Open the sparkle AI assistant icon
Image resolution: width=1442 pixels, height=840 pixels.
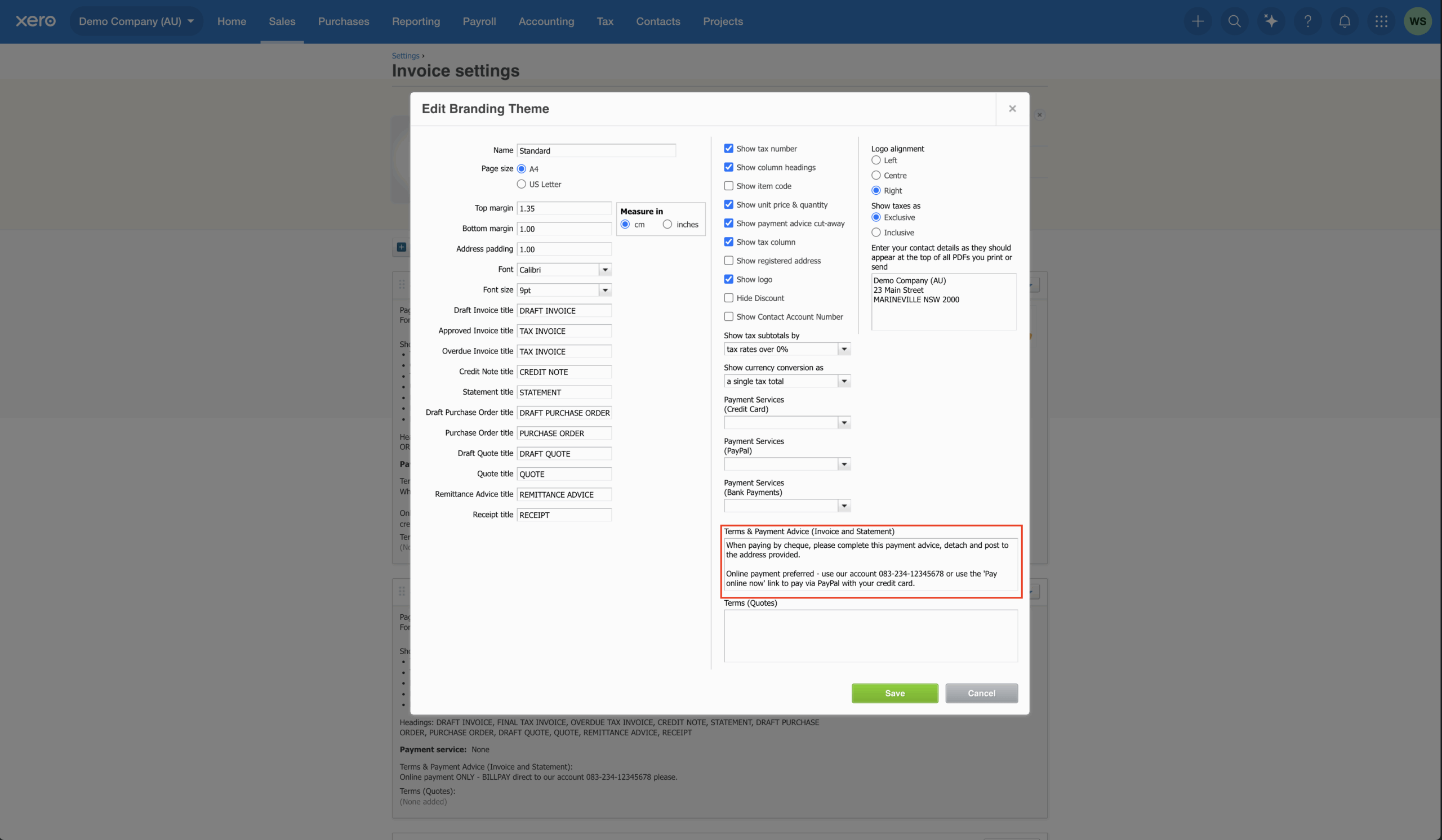tap(1271, 21)
